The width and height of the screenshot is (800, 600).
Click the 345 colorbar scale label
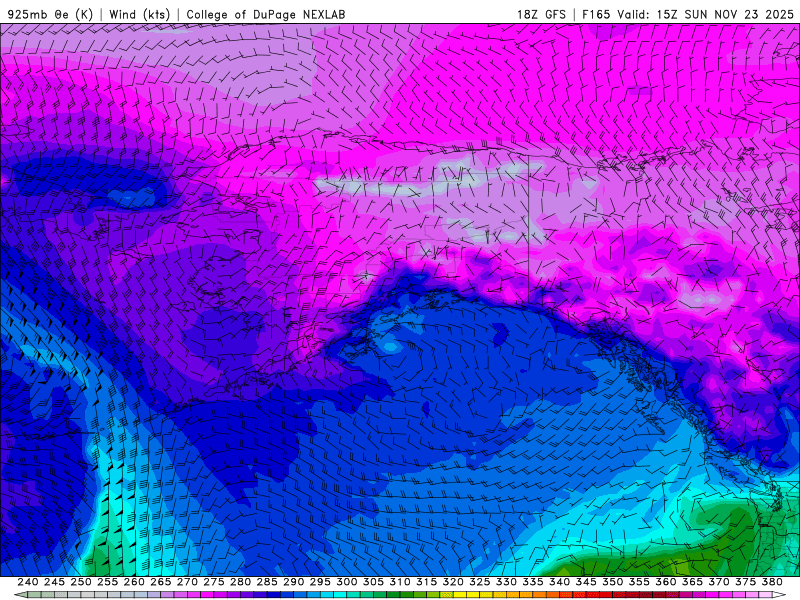coord(586,582)
